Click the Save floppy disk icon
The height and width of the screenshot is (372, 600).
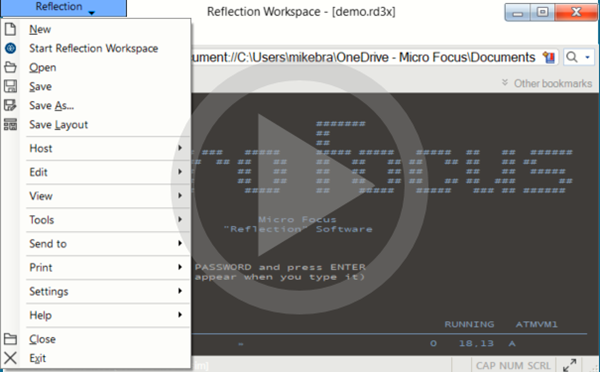tap(10, 86)
